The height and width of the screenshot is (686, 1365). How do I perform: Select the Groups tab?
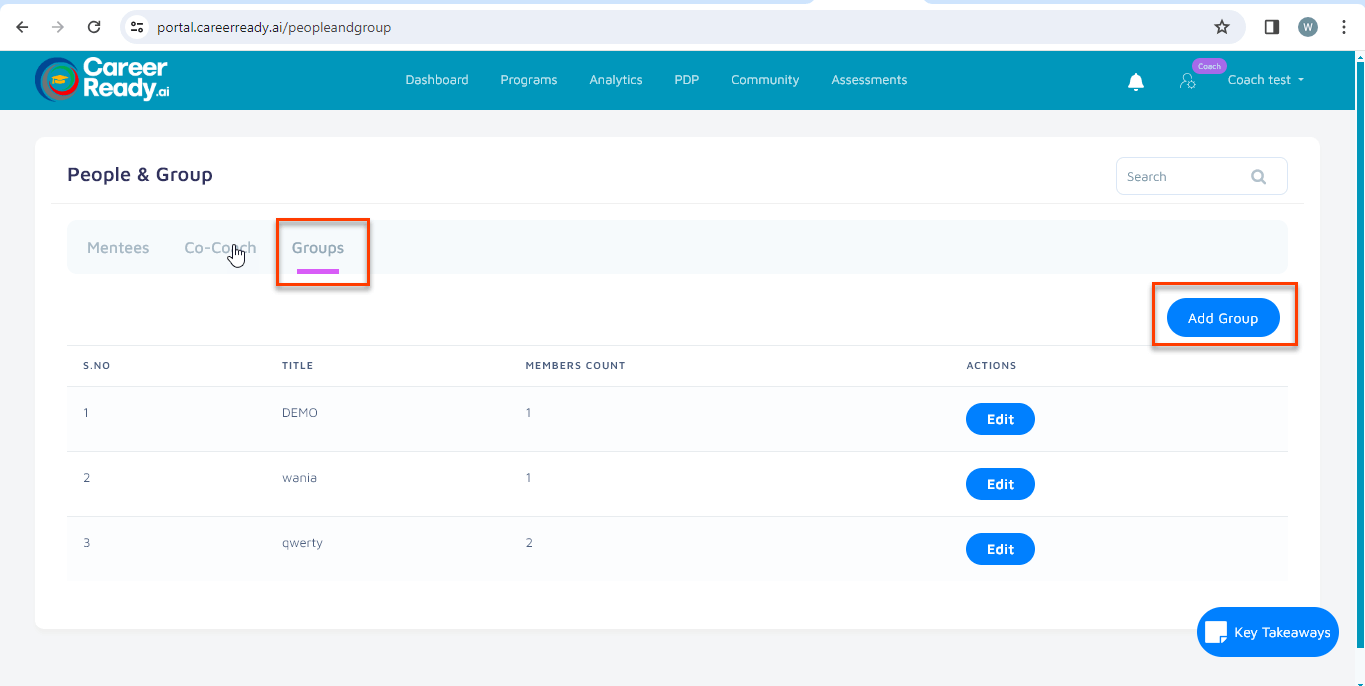click(318, 248)
